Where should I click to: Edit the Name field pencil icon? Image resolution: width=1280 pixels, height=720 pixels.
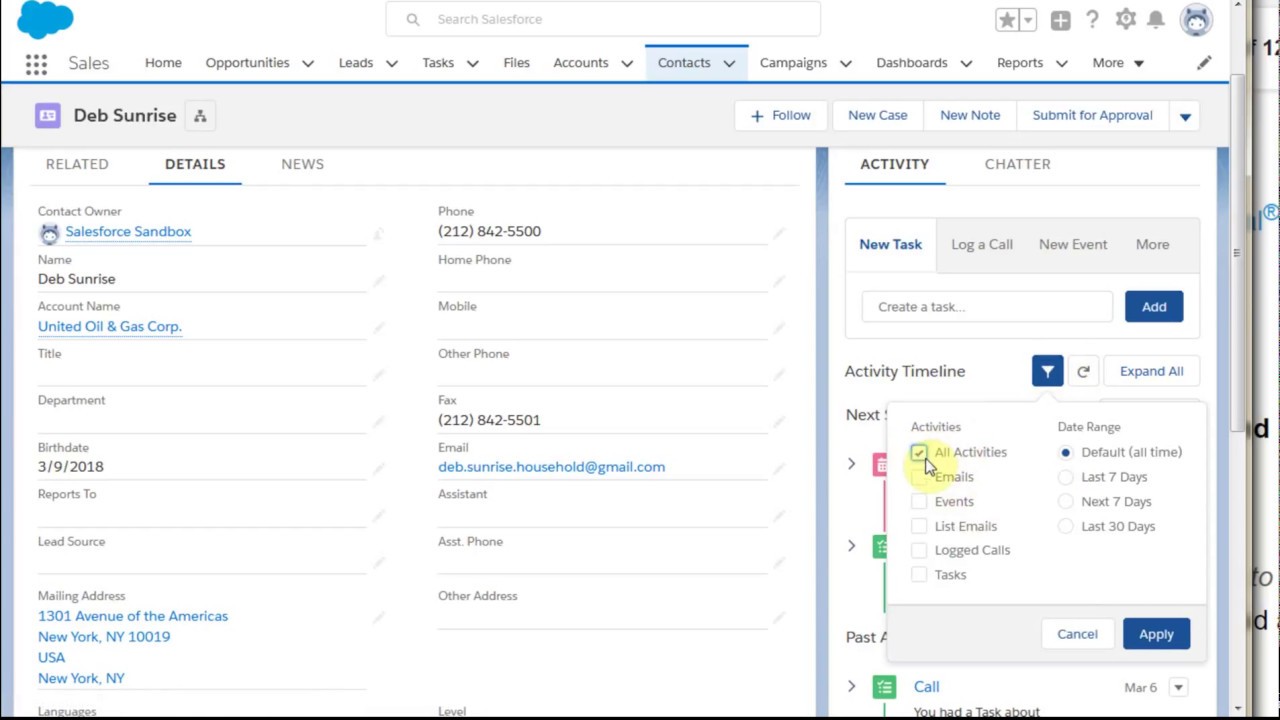378,281
